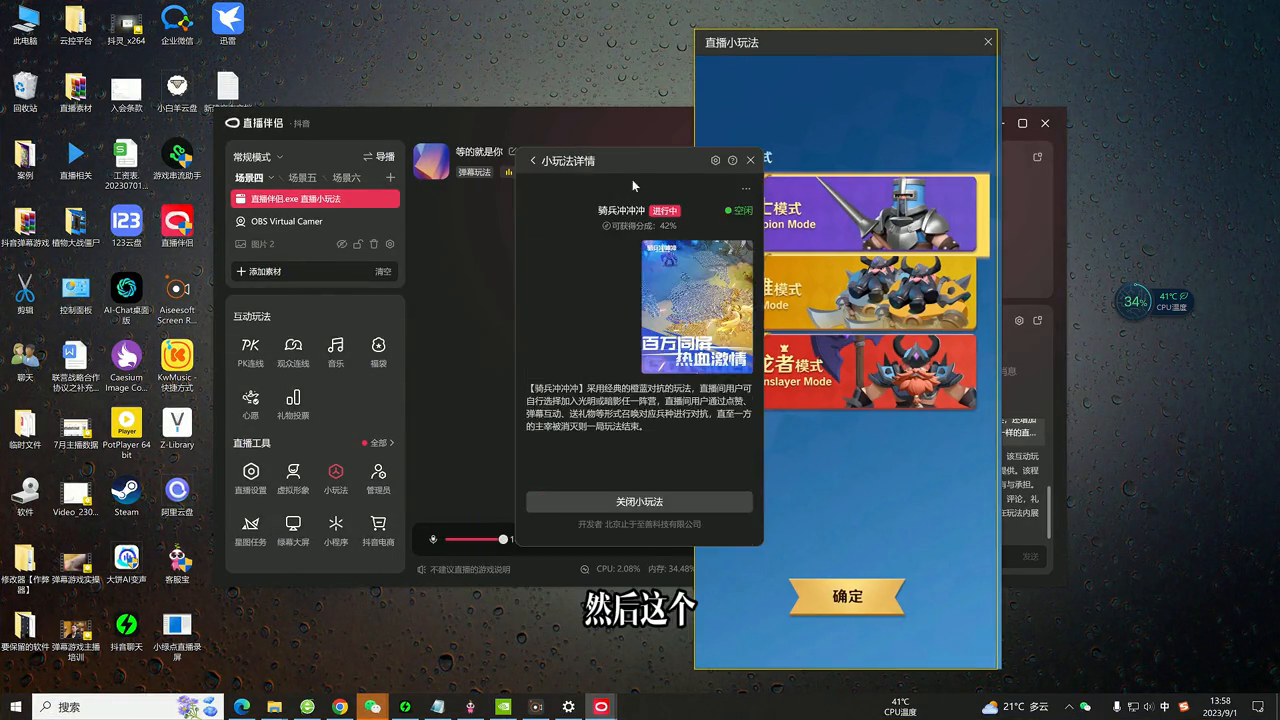The width and height of the screenshot is (1280, 720).
Task: Open 礼物投票 gift voting
Action: click(x=293, y=404)
